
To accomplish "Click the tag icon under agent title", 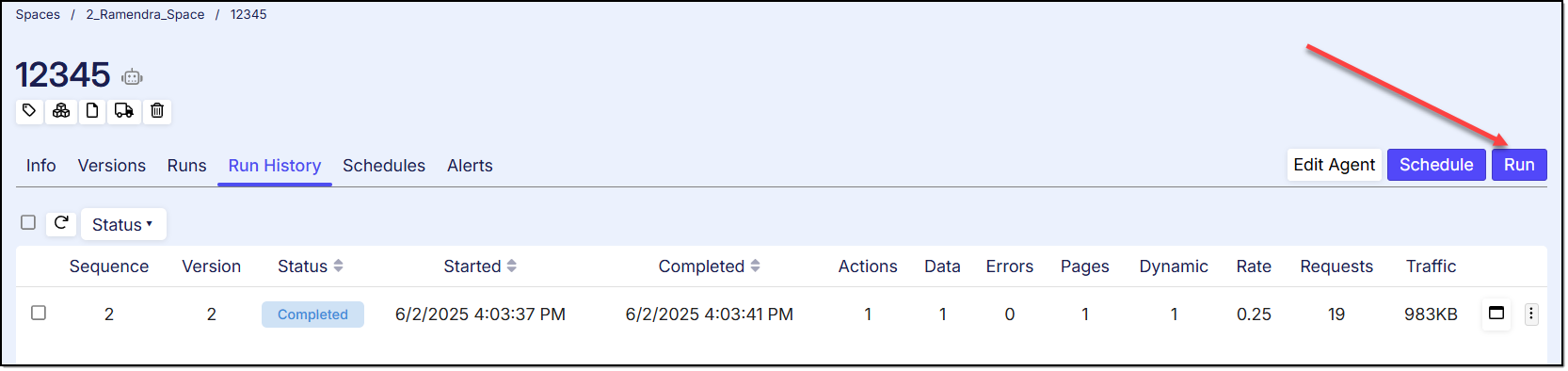I will pyautogui.click(x=29, y=111).
